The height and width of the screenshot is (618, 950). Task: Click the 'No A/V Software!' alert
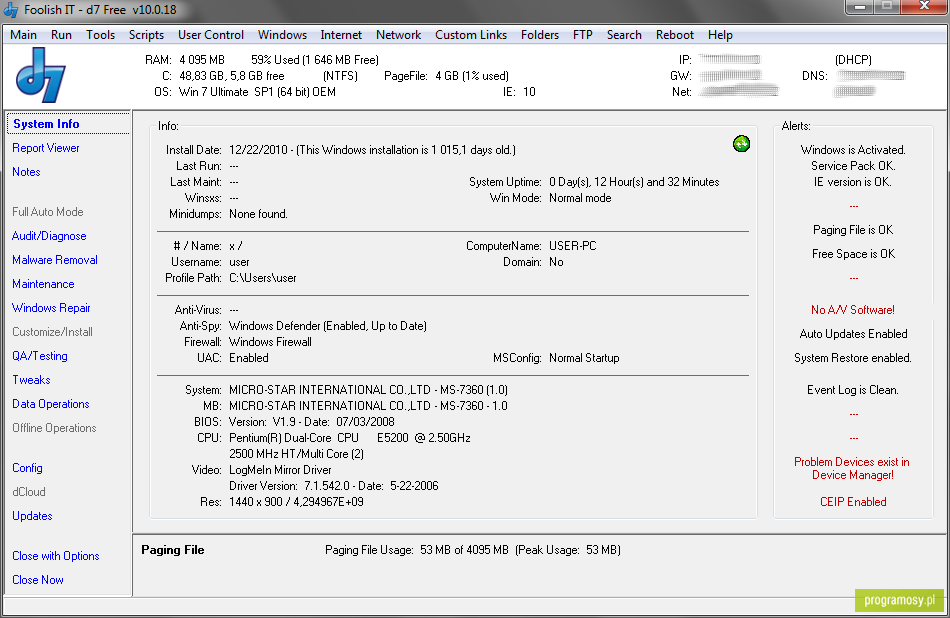pyautogui.click(x=852, y=310)
